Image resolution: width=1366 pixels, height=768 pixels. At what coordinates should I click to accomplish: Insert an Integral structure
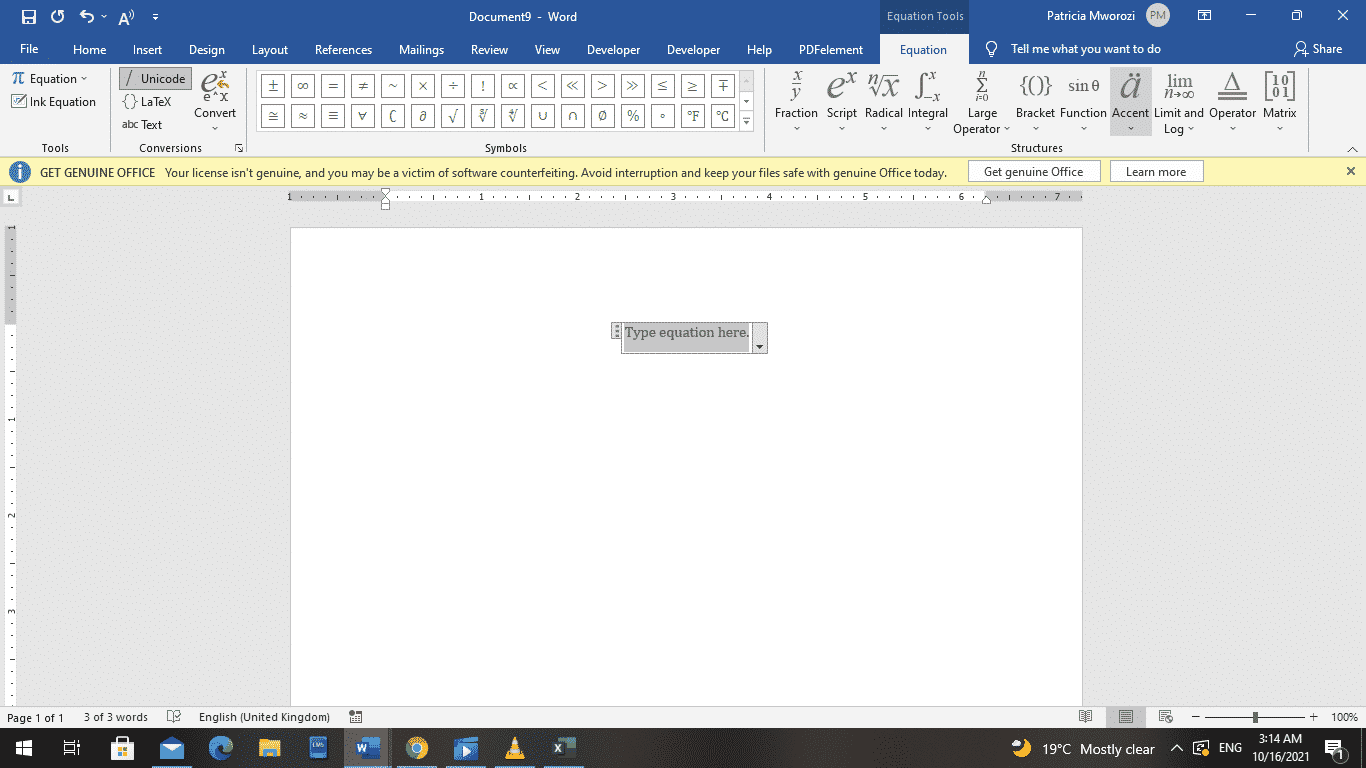[928, 100]
